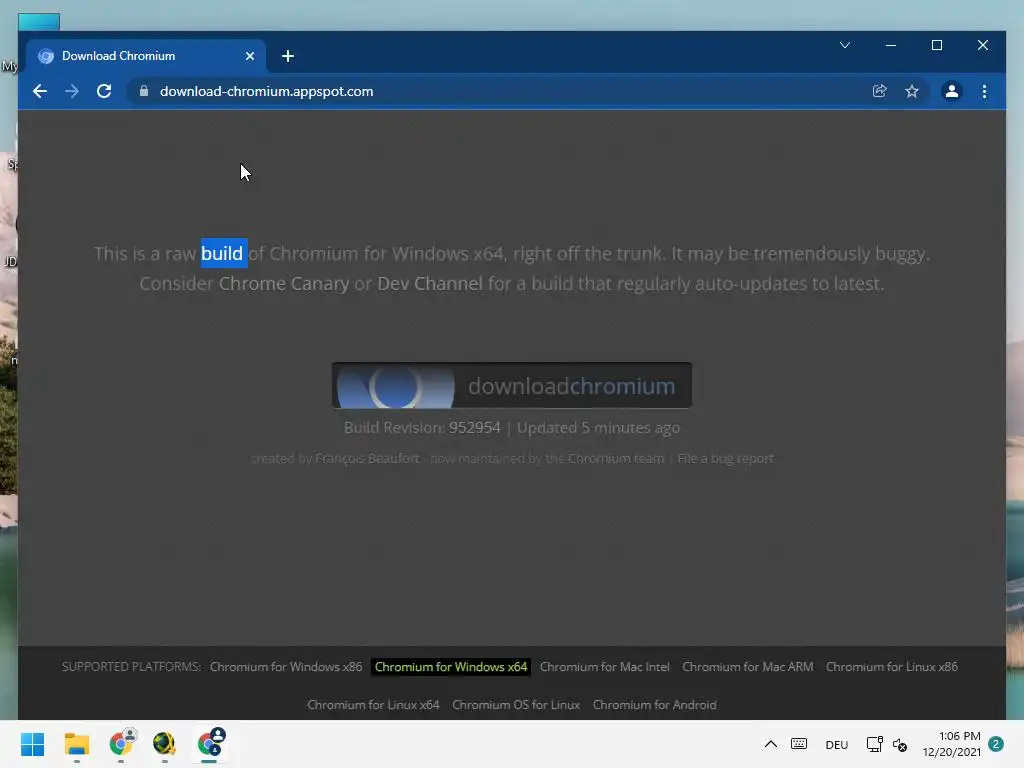The image size is (1024, 768).
Task: Select Chromium for Linux x86 platform
Action: [x=891, y=667]
